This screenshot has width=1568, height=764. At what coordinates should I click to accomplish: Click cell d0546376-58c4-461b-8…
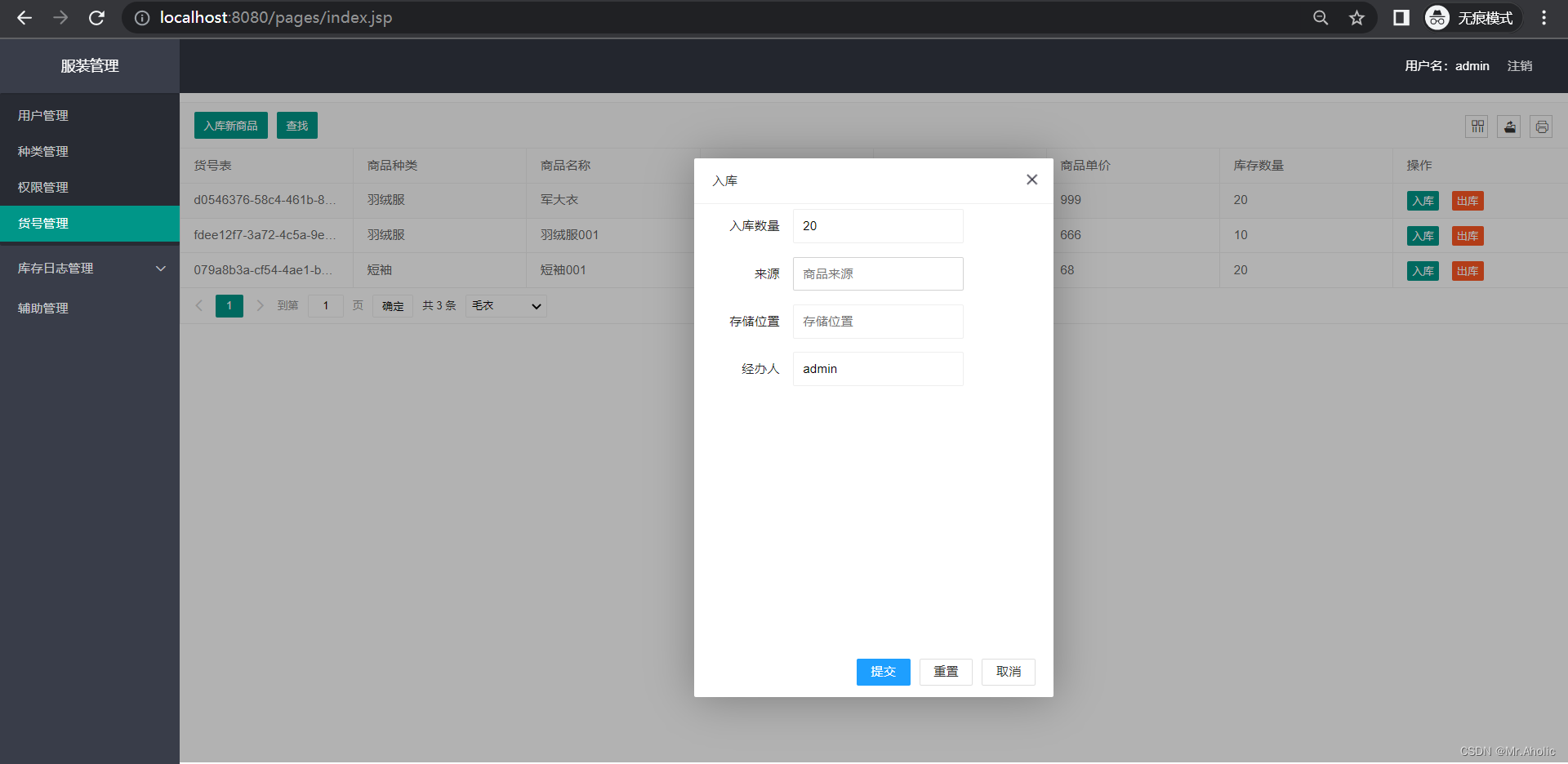pos(265,200)
